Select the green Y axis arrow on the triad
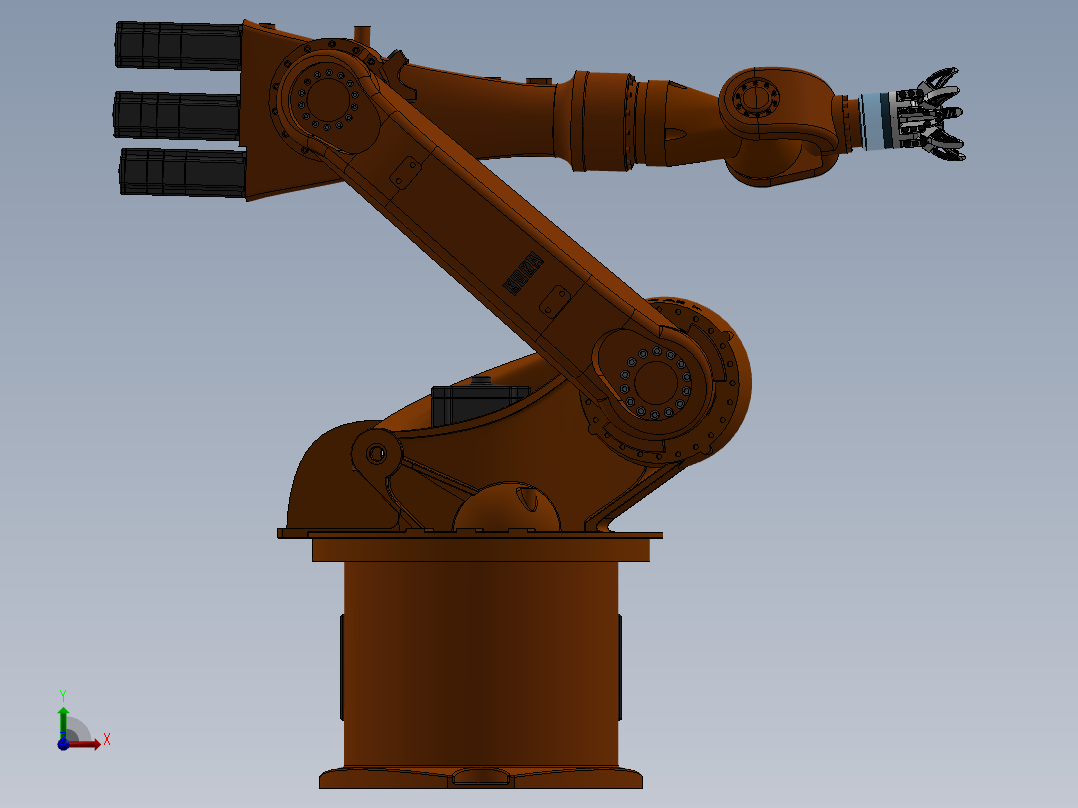 pyautogui.click(x=63, y=713)
